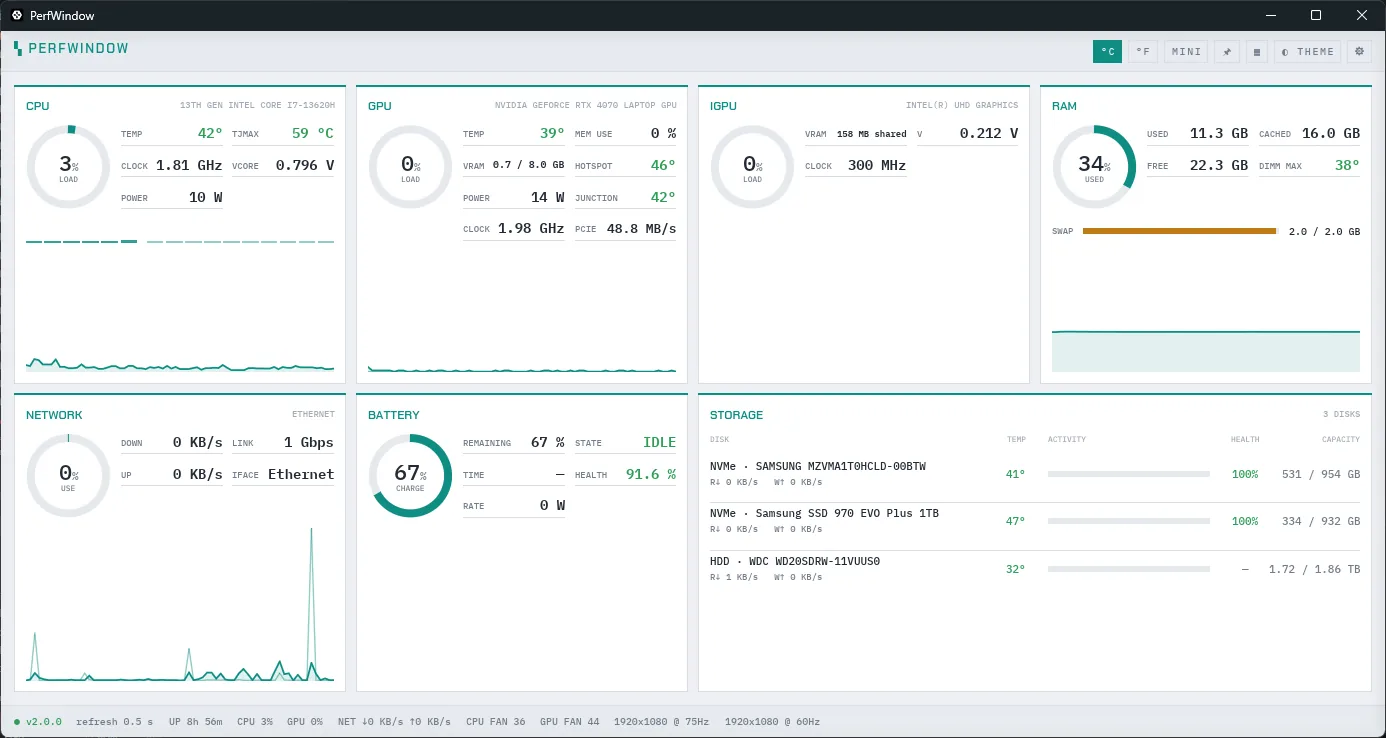Click the UP 8h 56m uptime entry
1386x738 pixels.
196,721
